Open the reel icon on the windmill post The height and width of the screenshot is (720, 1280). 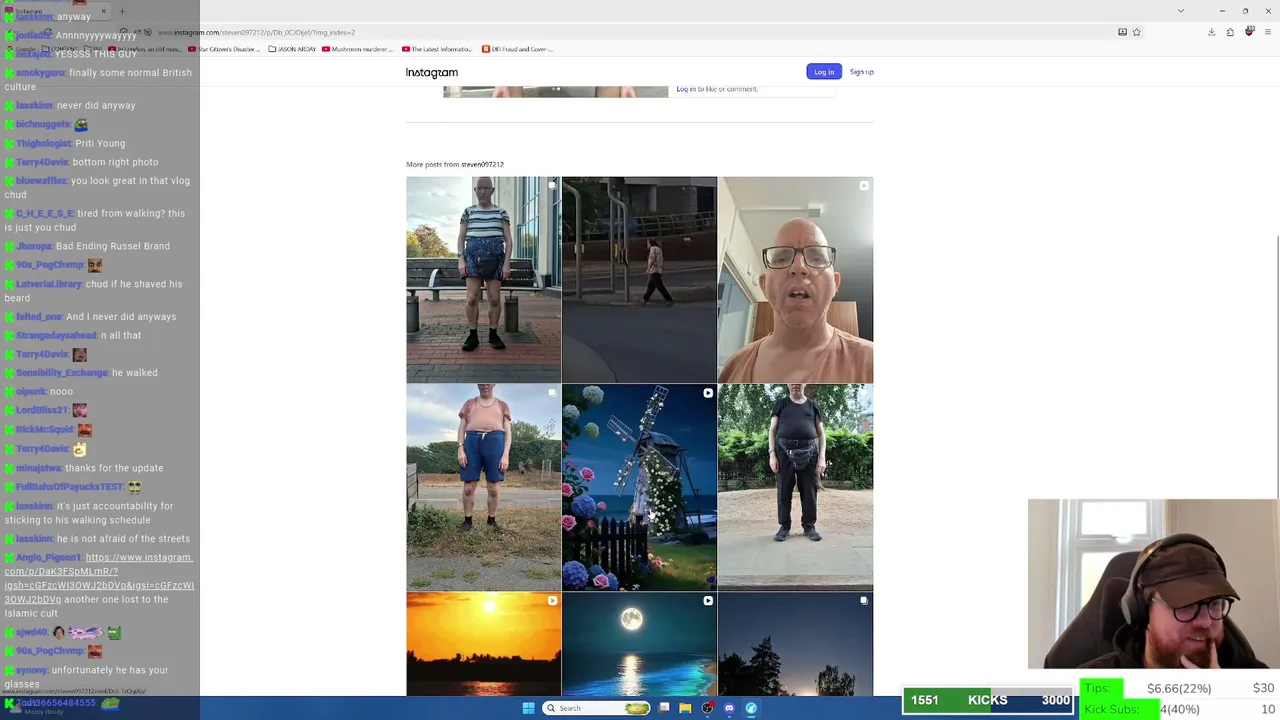(x=708, y=393)
